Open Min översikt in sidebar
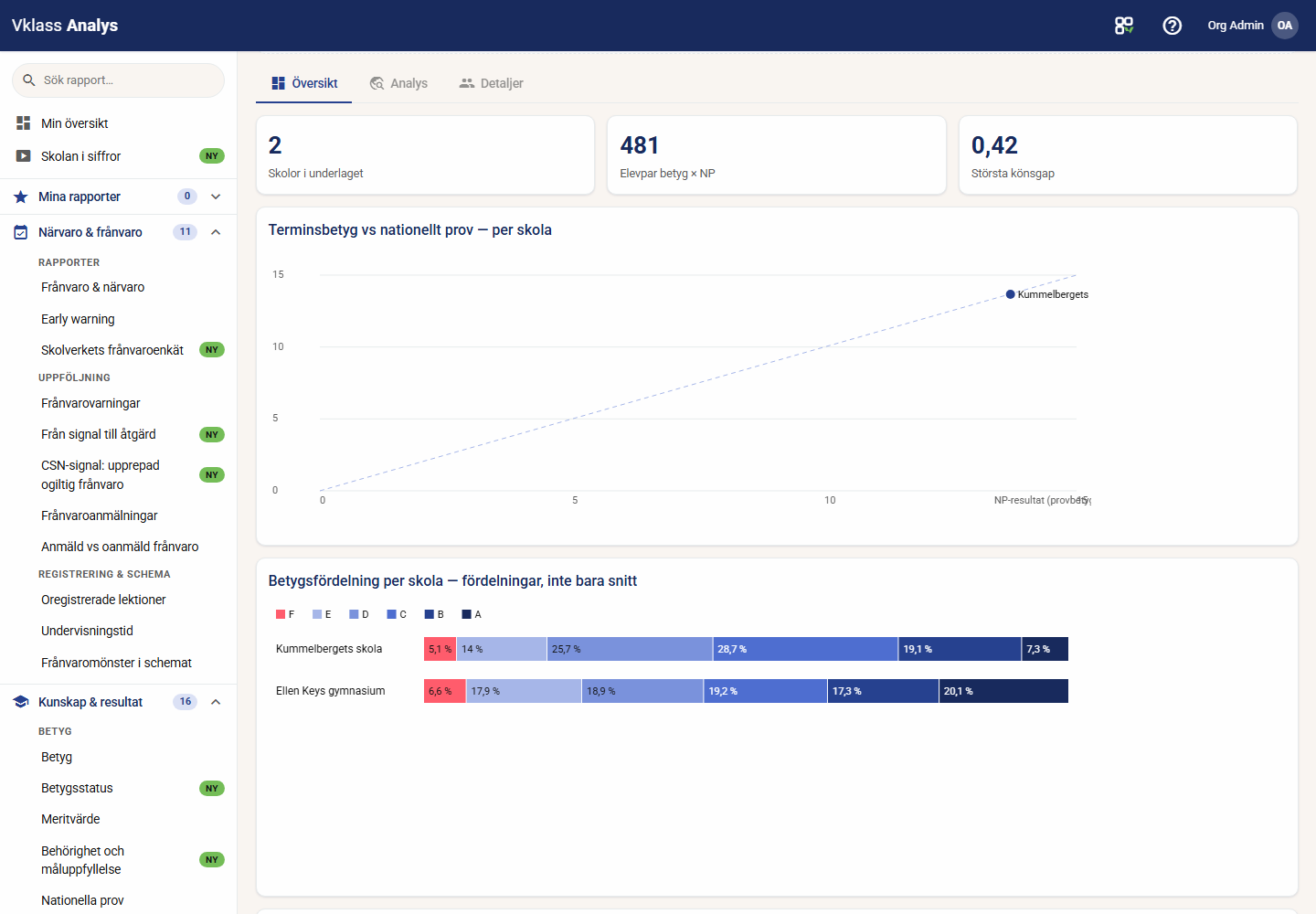1316x914 pixels. point(118,123)
